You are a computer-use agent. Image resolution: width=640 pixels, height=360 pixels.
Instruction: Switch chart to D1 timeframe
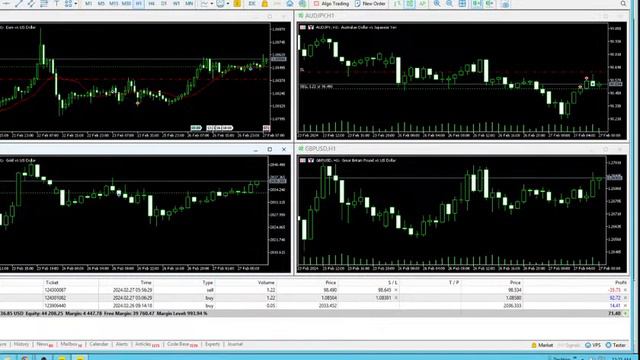tap(164, 4)
